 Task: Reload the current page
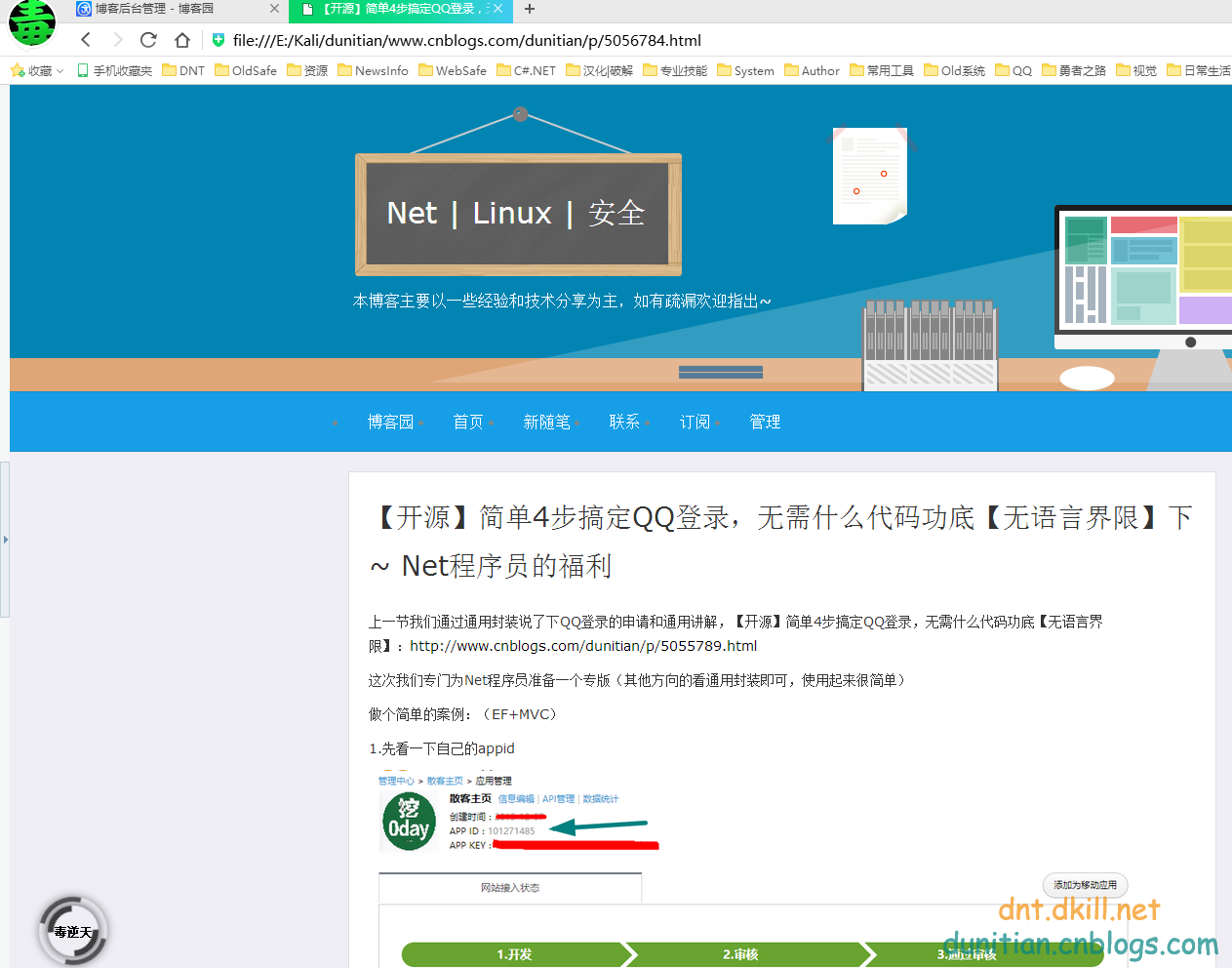tap(148, 40)
